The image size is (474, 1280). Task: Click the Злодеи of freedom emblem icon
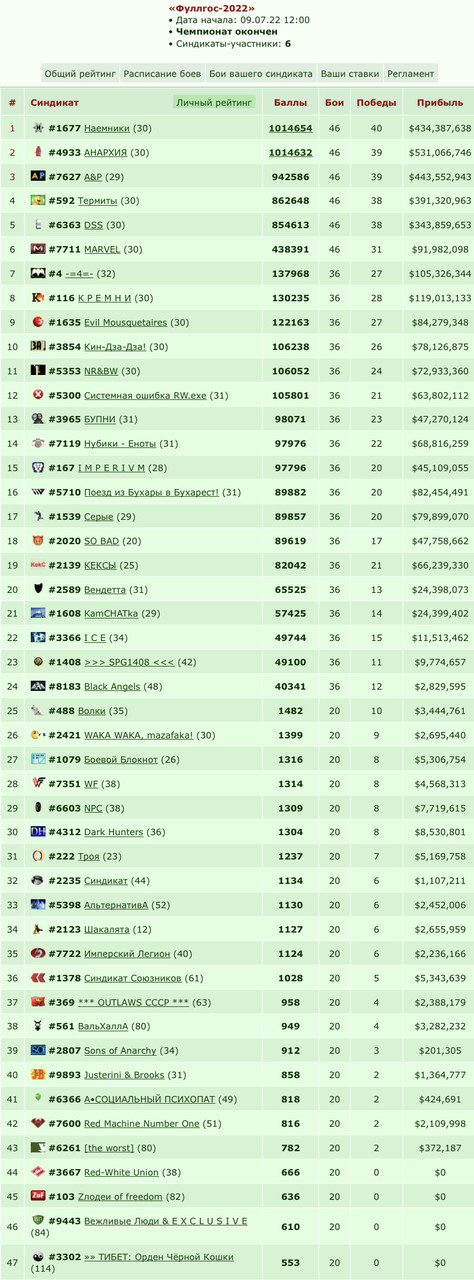38,1195
